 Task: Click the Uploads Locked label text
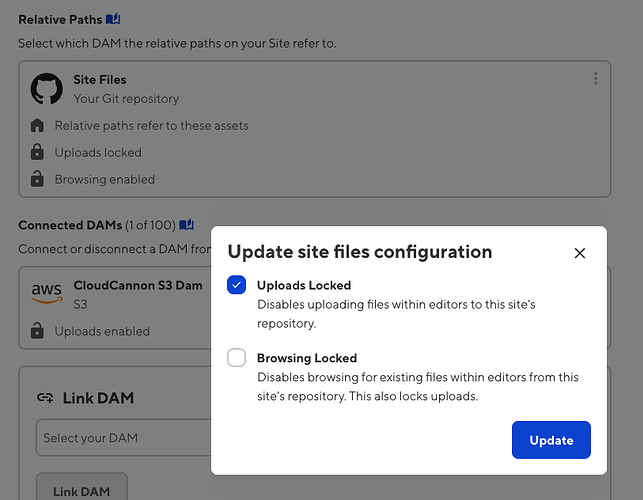point(303,285)
